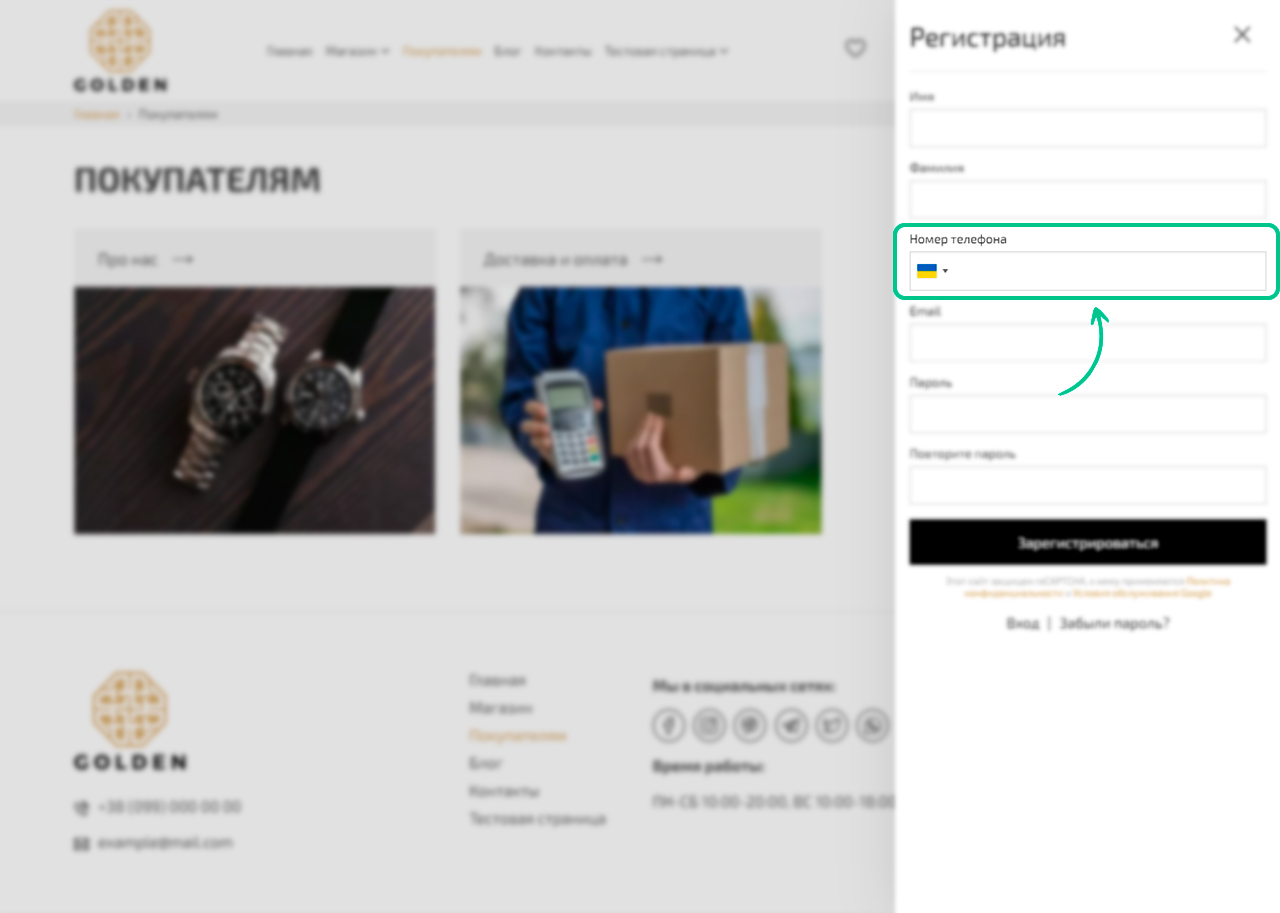
Task: Open the wishlist heart icon
Action: (x=855, y=48)
